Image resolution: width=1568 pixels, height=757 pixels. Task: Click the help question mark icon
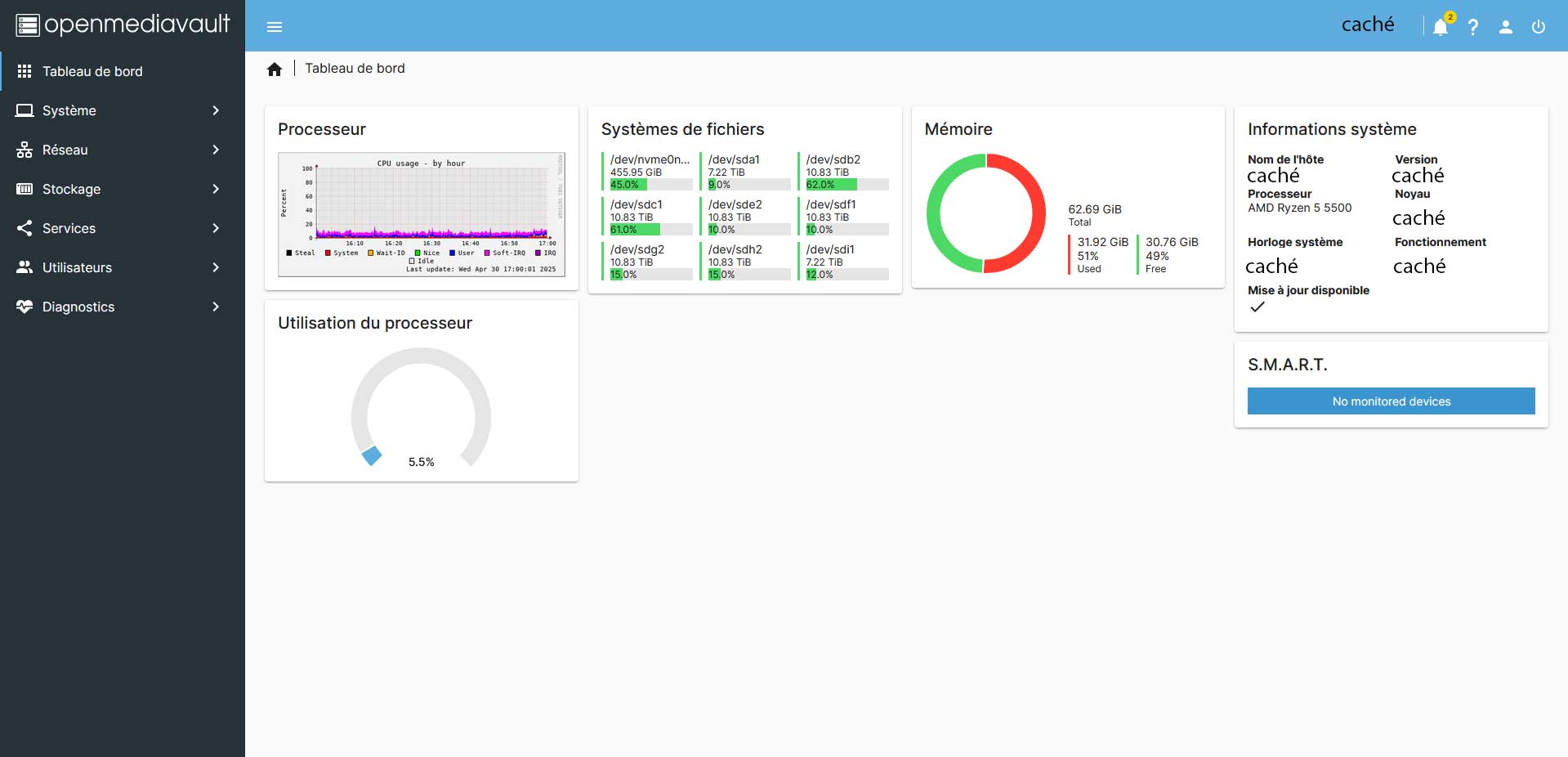1472,27
